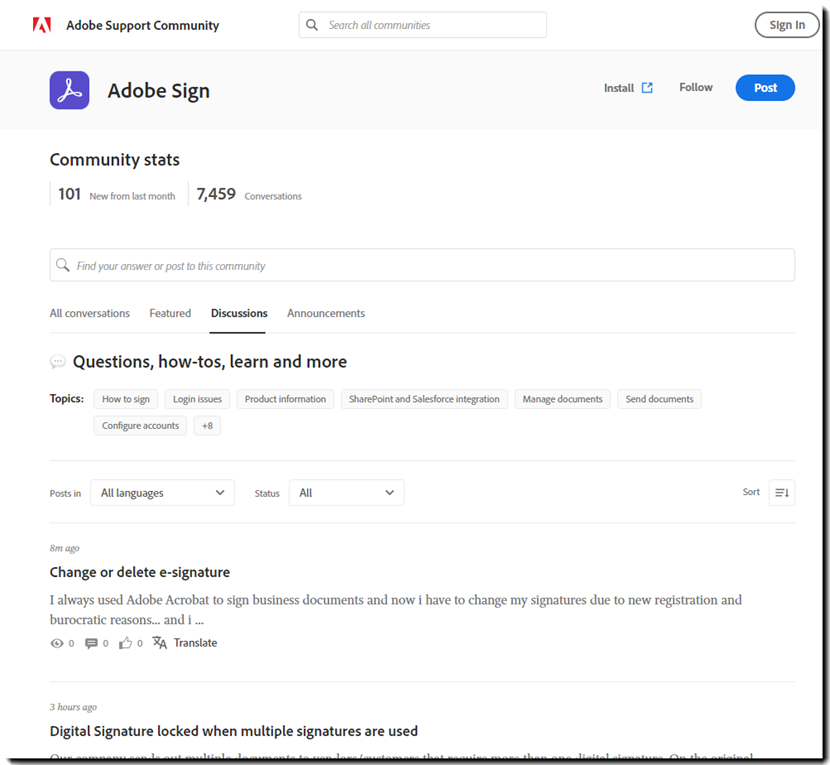Click the comments icon on first post
830x765 pixels.
pyautogui.click(x=92, y=643)
